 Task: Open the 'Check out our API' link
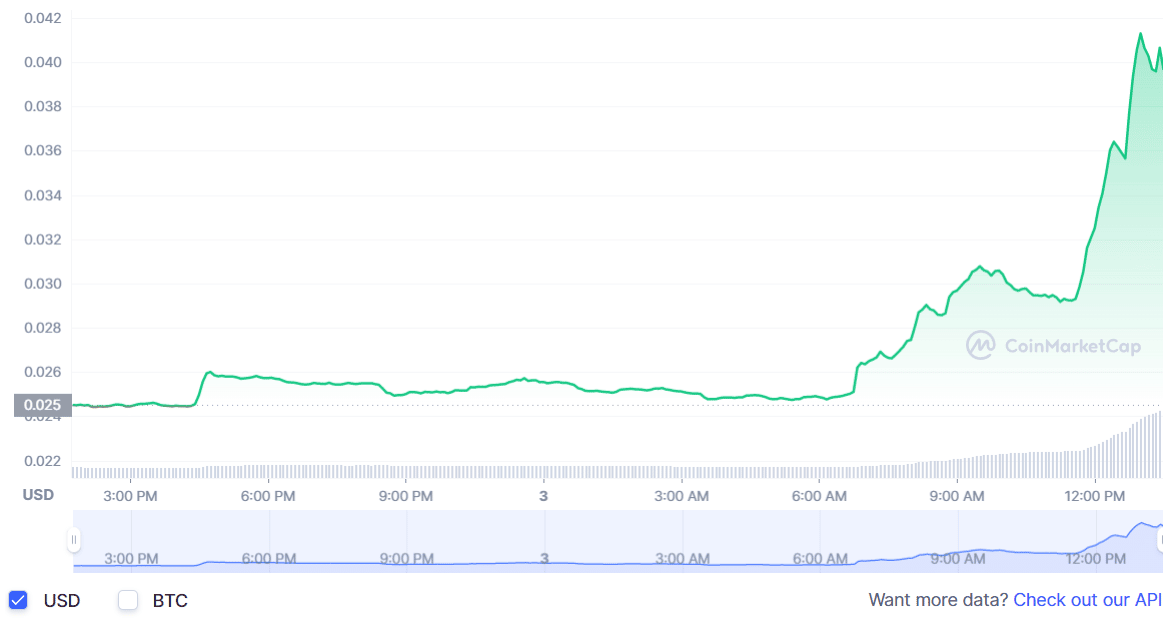1087,600
